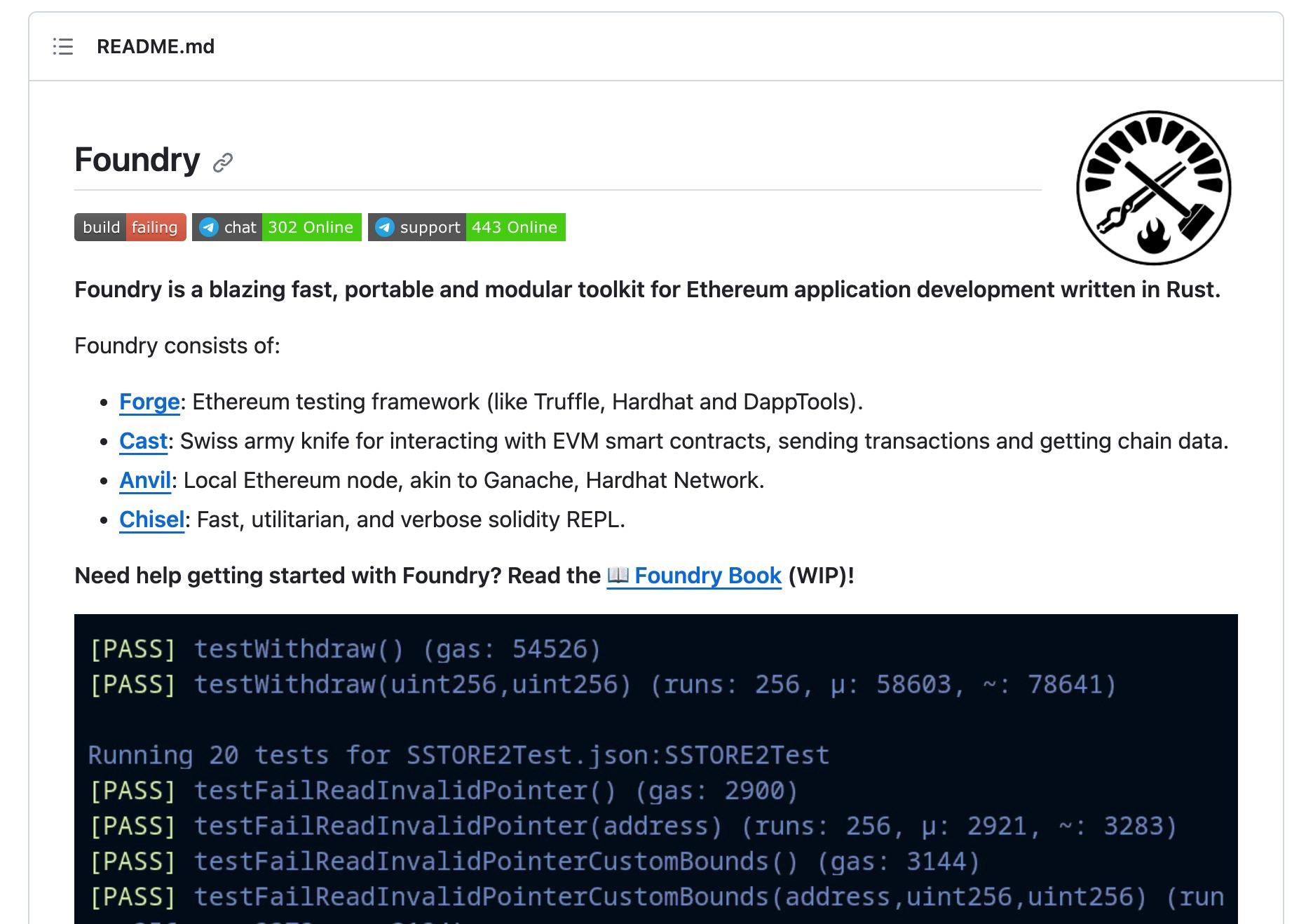Click the build badge label
Image resolution: width=1313 pixels, height=924 pixels.
101,227
